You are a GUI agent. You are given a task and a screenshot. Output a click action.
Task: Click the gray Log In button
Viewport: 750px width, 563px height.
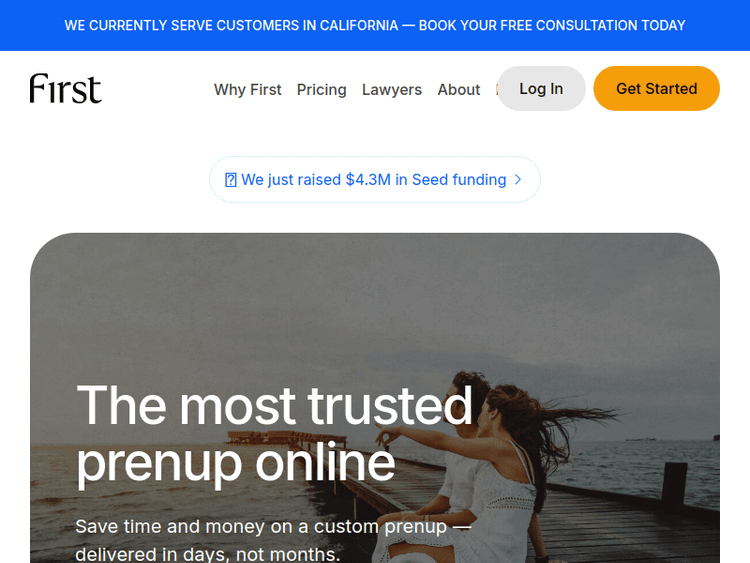541,88
